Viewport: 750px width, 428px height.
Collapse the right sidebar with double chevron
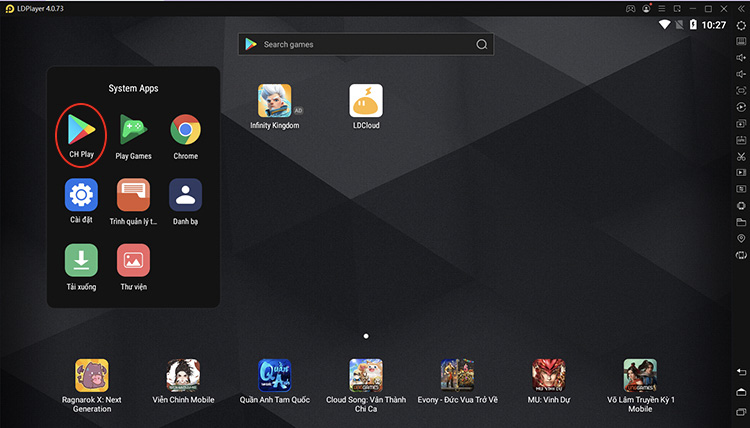pyautogui.click(x=741, y=9)
